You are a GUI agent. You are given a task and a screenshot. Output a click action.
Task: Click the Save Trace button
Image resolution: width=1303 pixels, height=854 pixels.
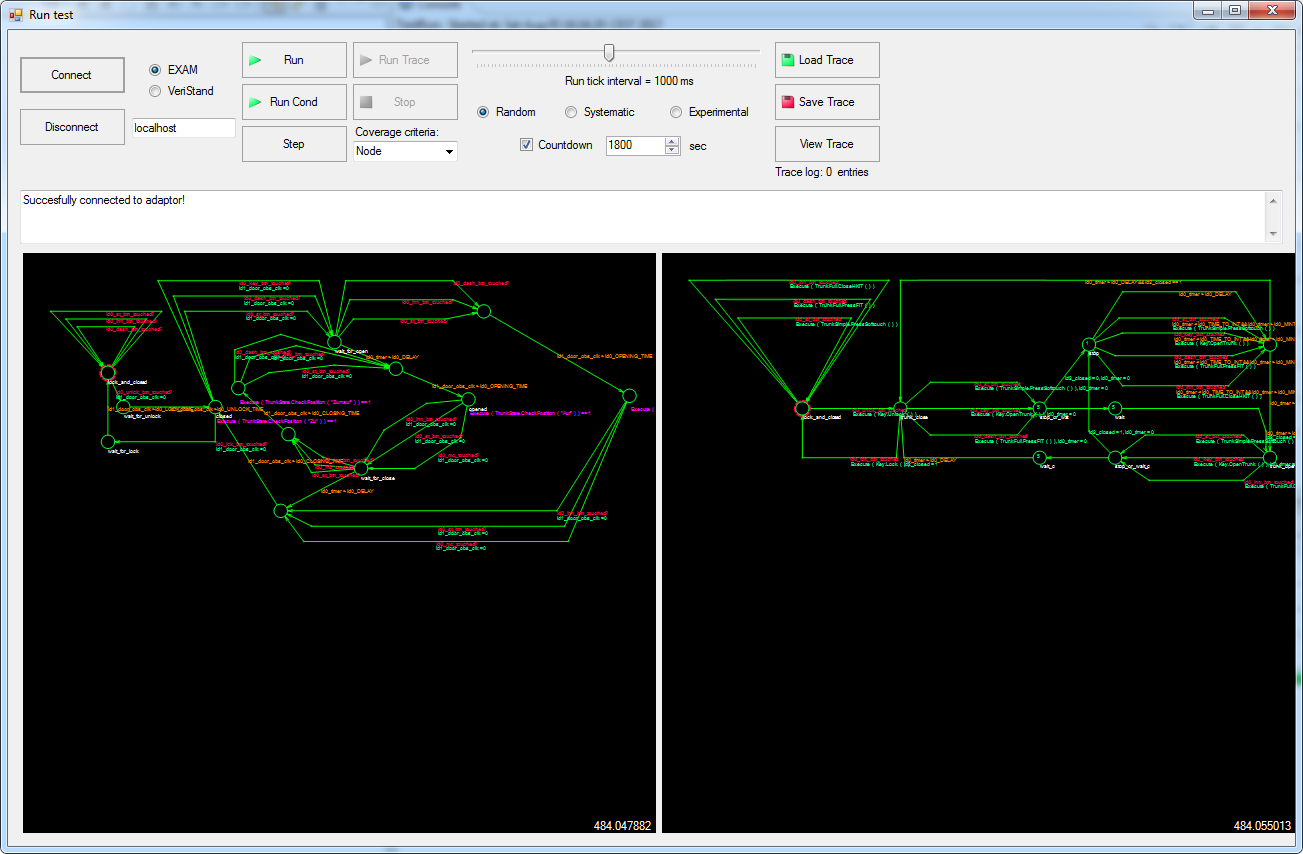coord(827,102)
